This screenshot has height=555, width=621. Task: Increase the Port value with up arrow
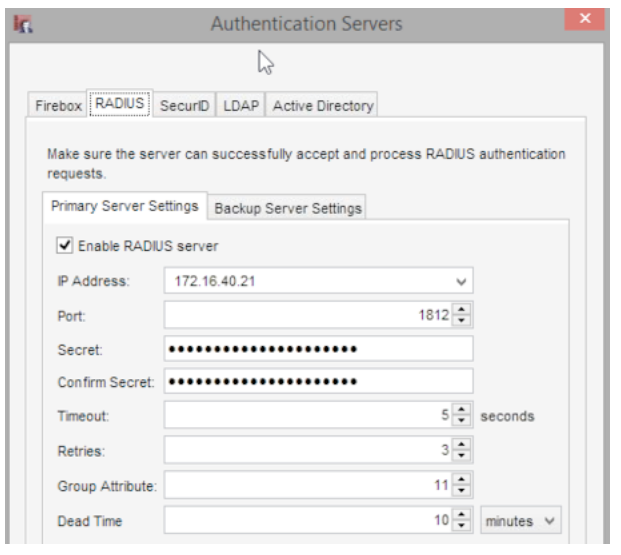pos(463,311)
